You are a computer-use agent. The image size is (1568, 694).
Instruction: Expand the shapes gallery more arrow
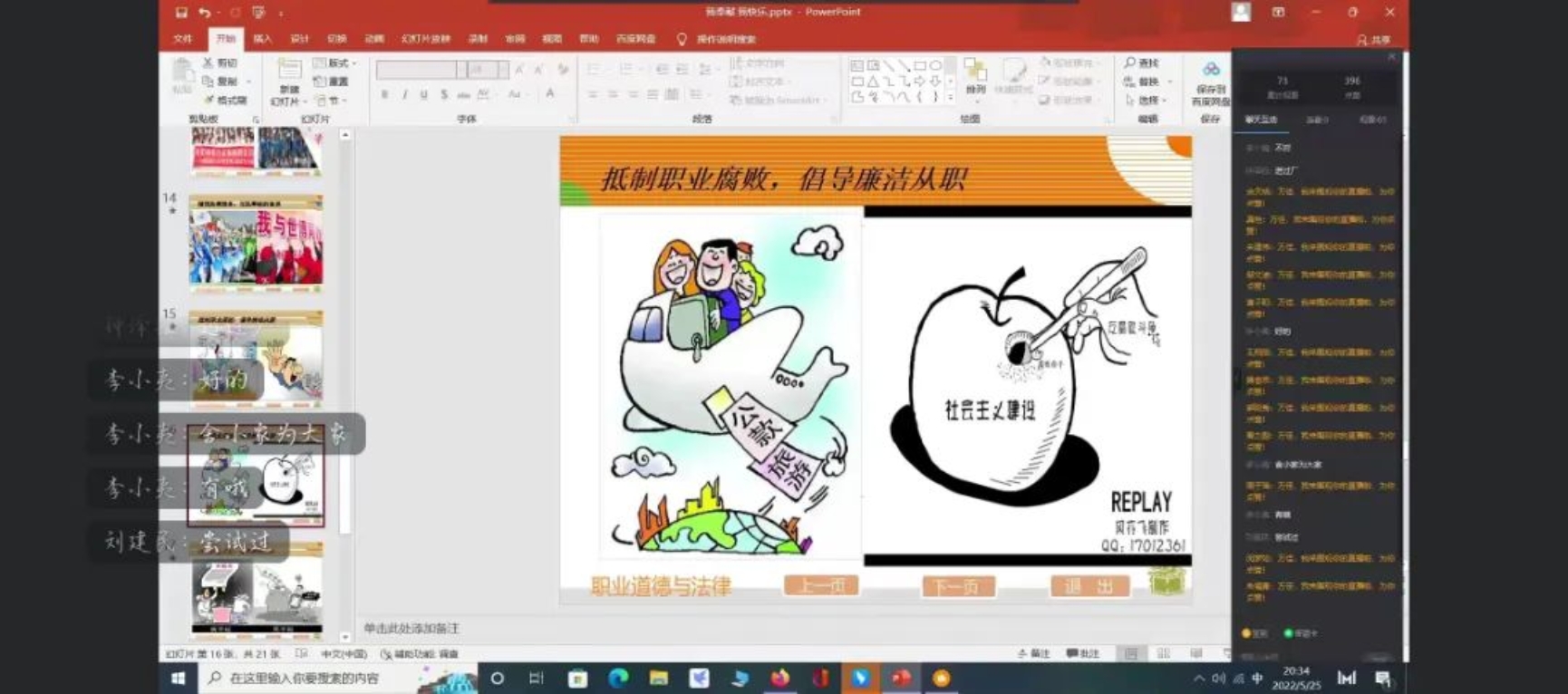coord(950,97)
